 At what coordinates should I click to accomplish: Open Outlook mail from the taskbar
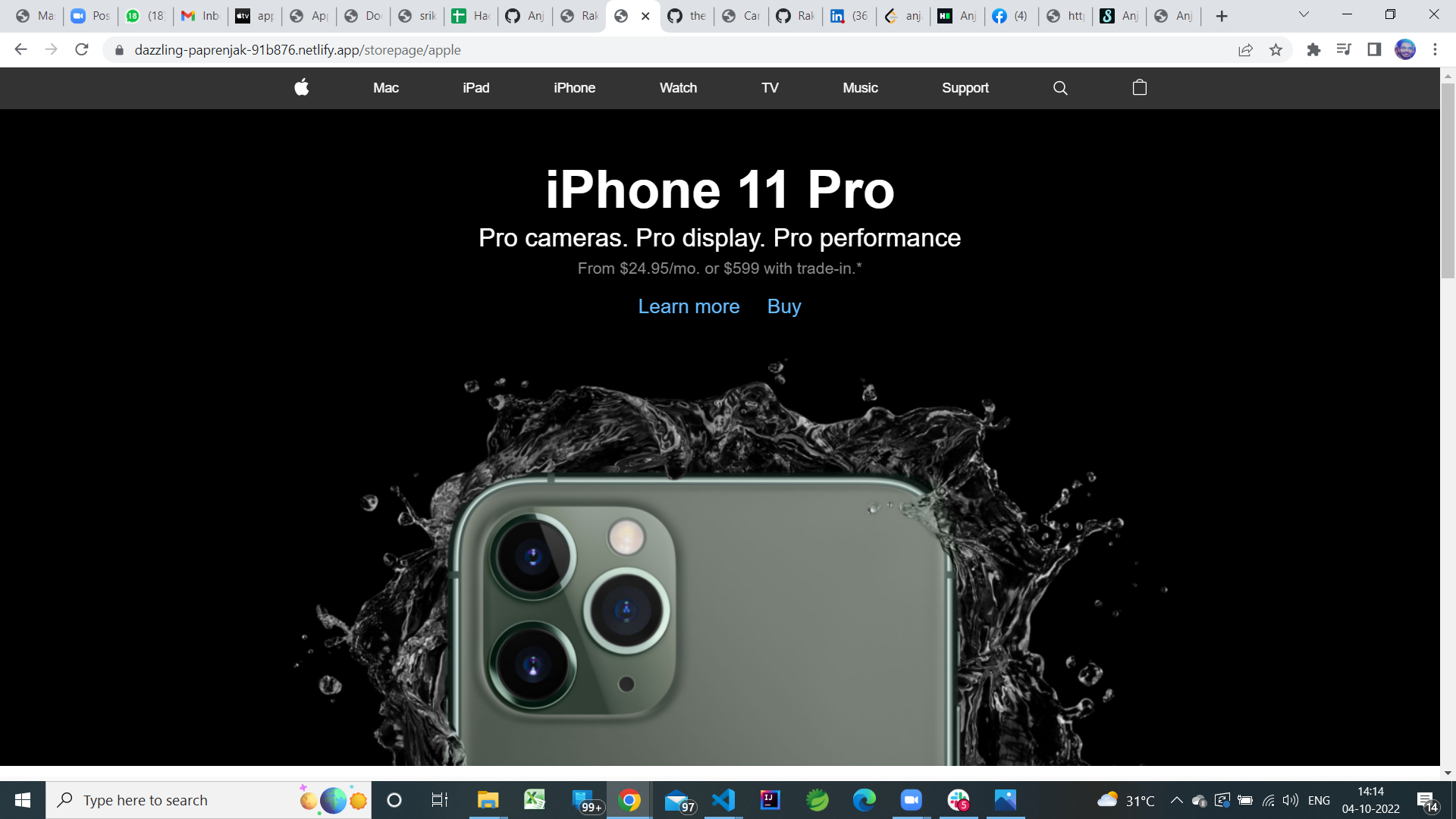(676, 799)
